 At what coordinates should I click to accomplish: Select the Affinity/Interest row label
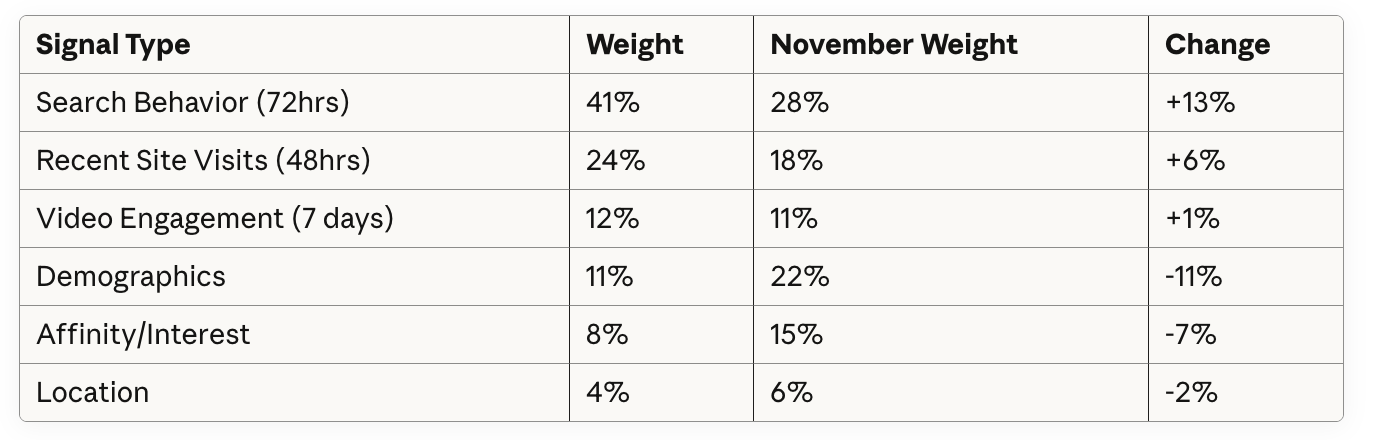143,334
